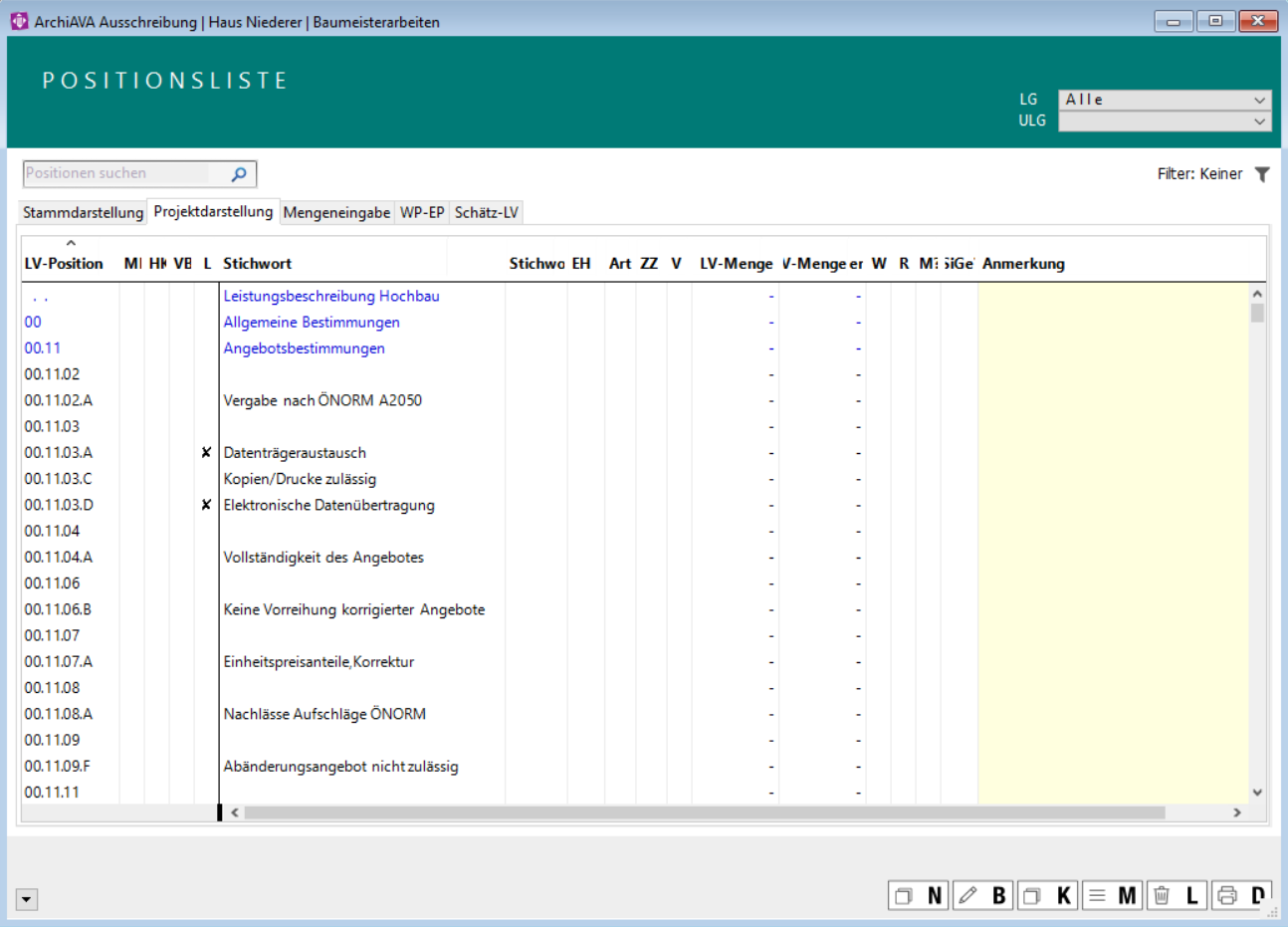Screen dimensions: 1288x927
Task: Select row Leistungsbeschreibung Hochbau
Action: tap(331, 296)
